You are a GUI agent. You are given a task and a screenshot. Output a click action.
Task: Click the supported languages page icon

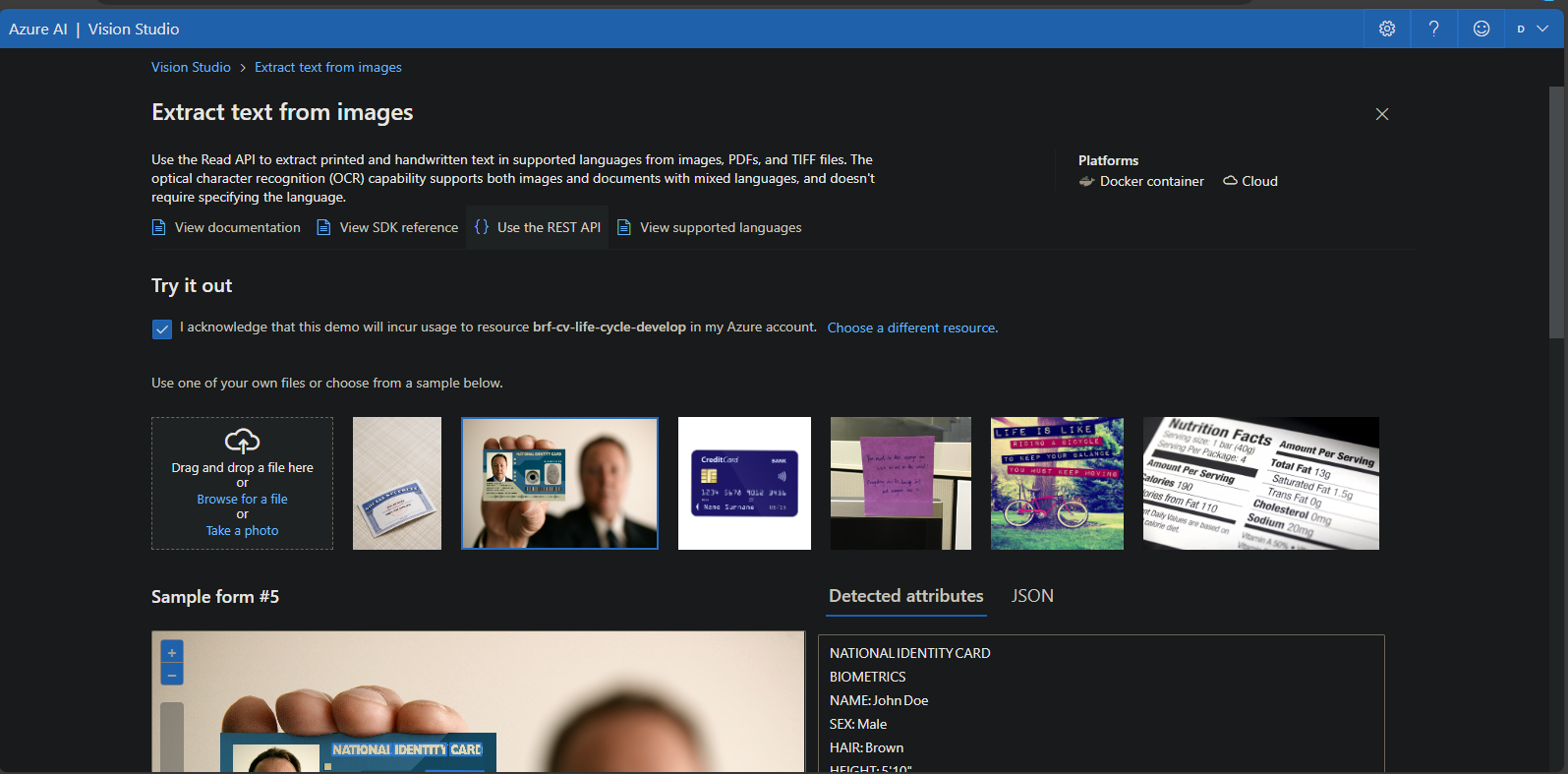coord(623,227)
